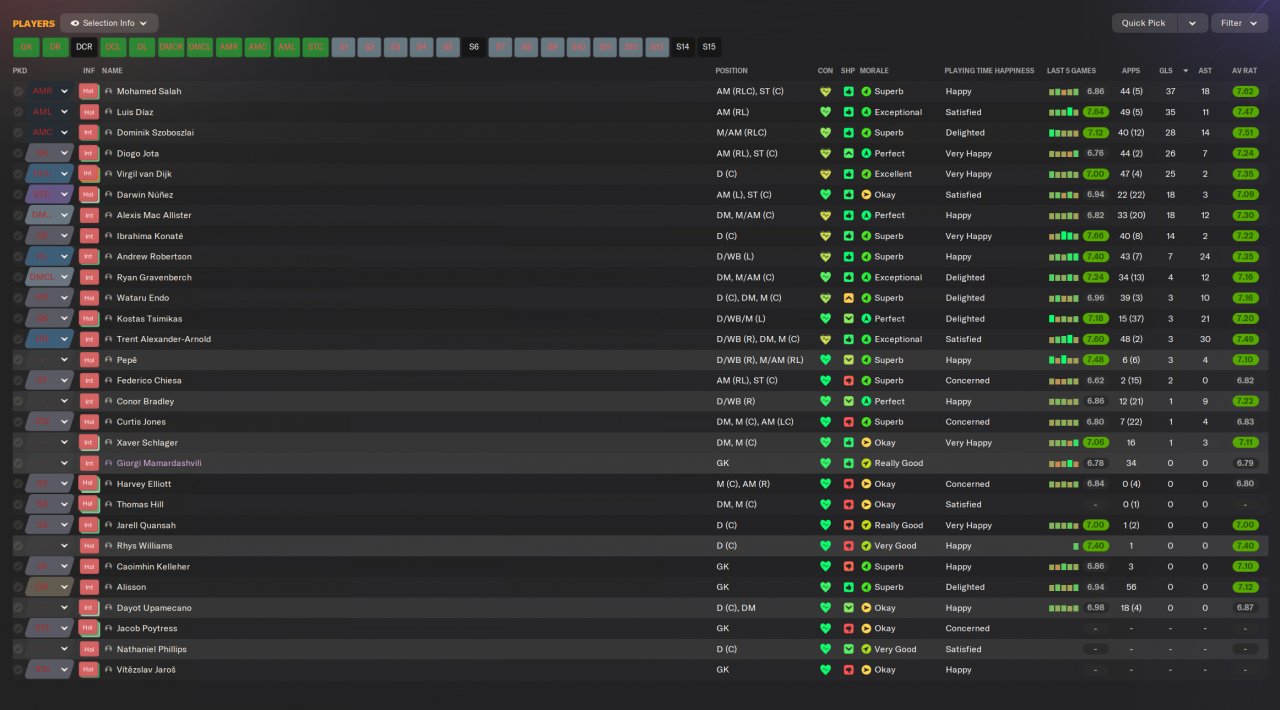Toggle the picked checkmark for Nathaniel Phillips
This screenshot has height=710, width=1280.
(x=18, y=649)
